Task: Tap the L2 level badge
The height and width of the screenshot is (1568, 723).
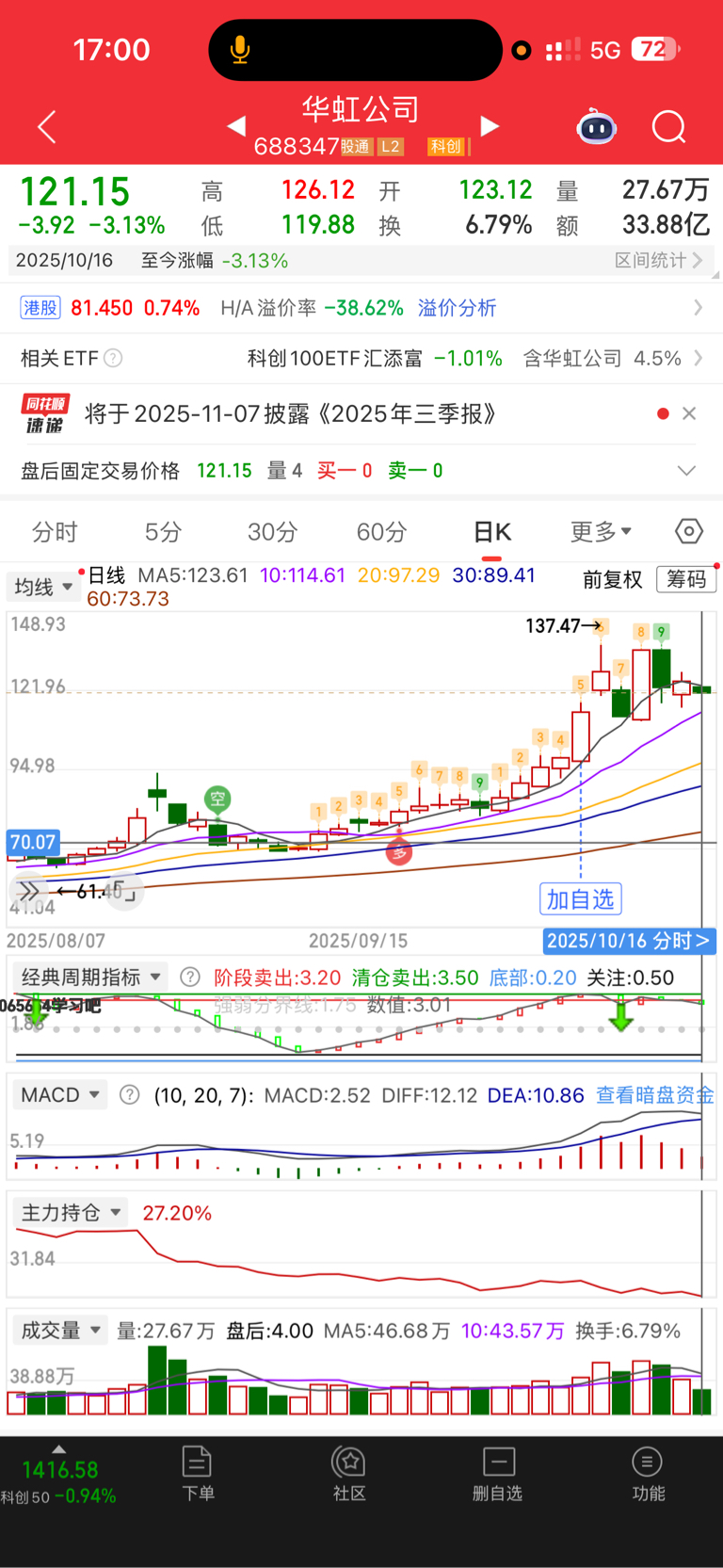Action: point(390,146)
